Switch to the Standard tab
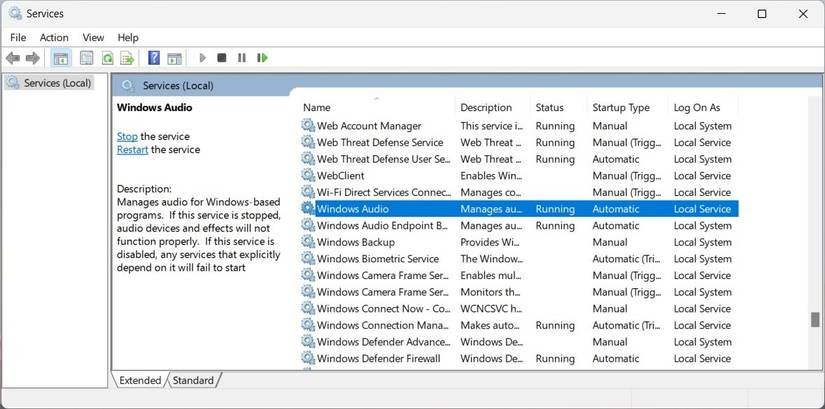This screenshot has height=409, width=825. [x=193, y=380]
